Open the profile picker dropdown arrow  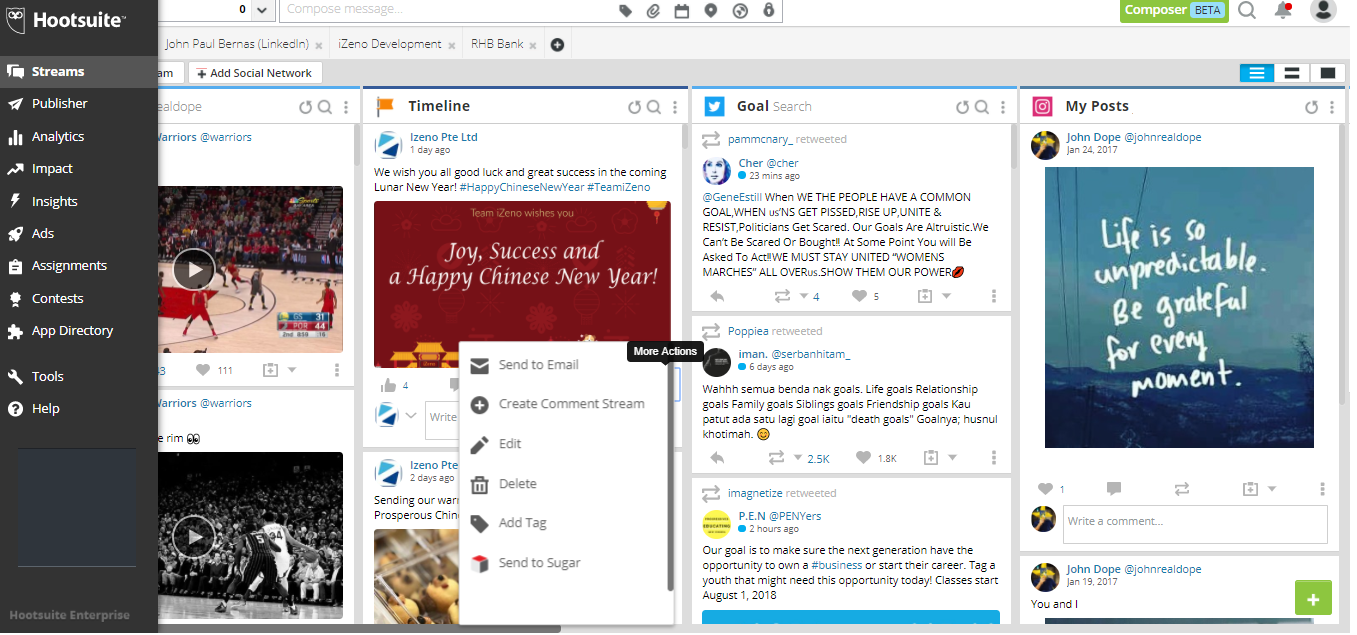pos(262,10)
